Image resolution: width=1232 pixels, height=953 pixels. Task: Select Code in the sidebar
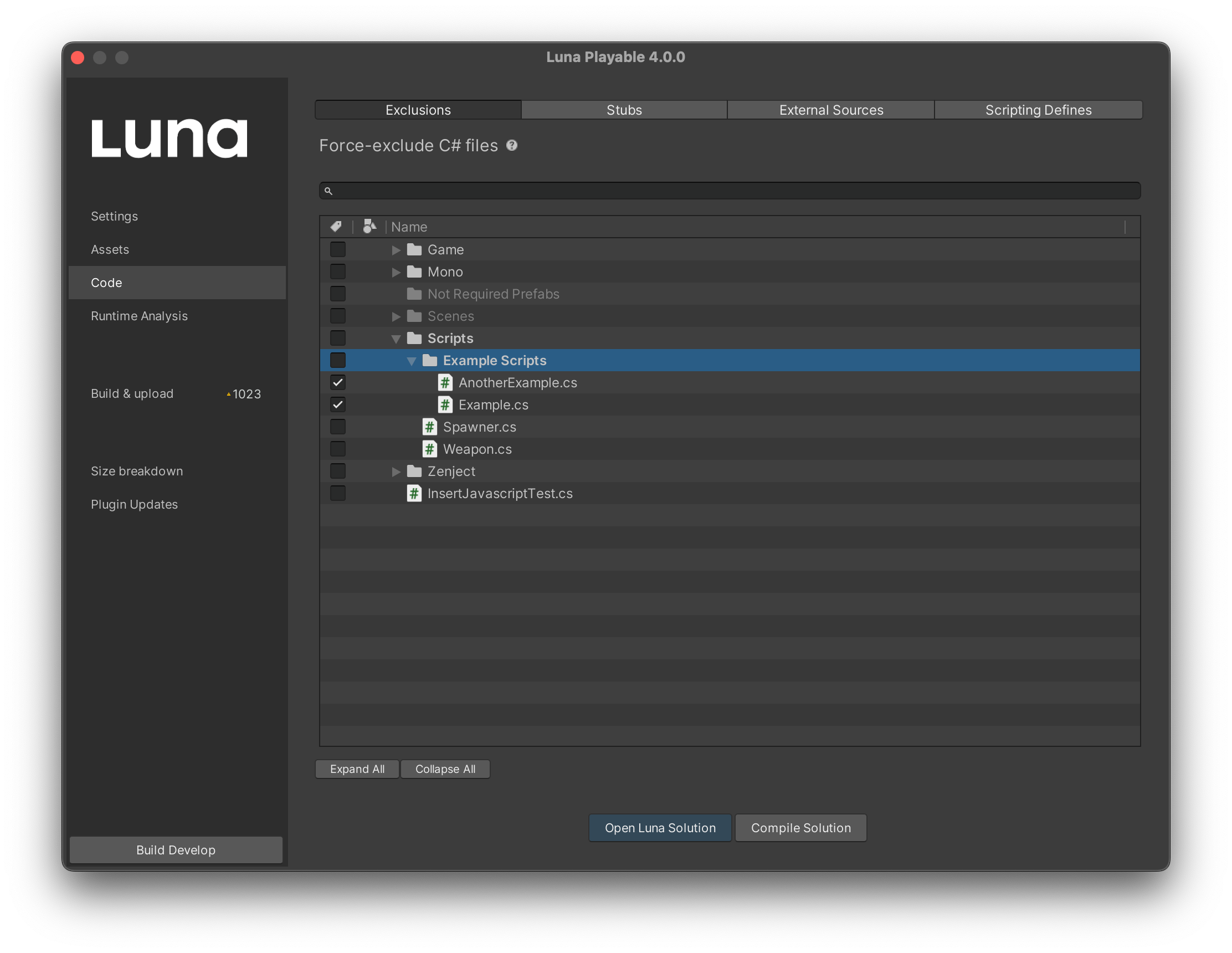pos(177,283)
